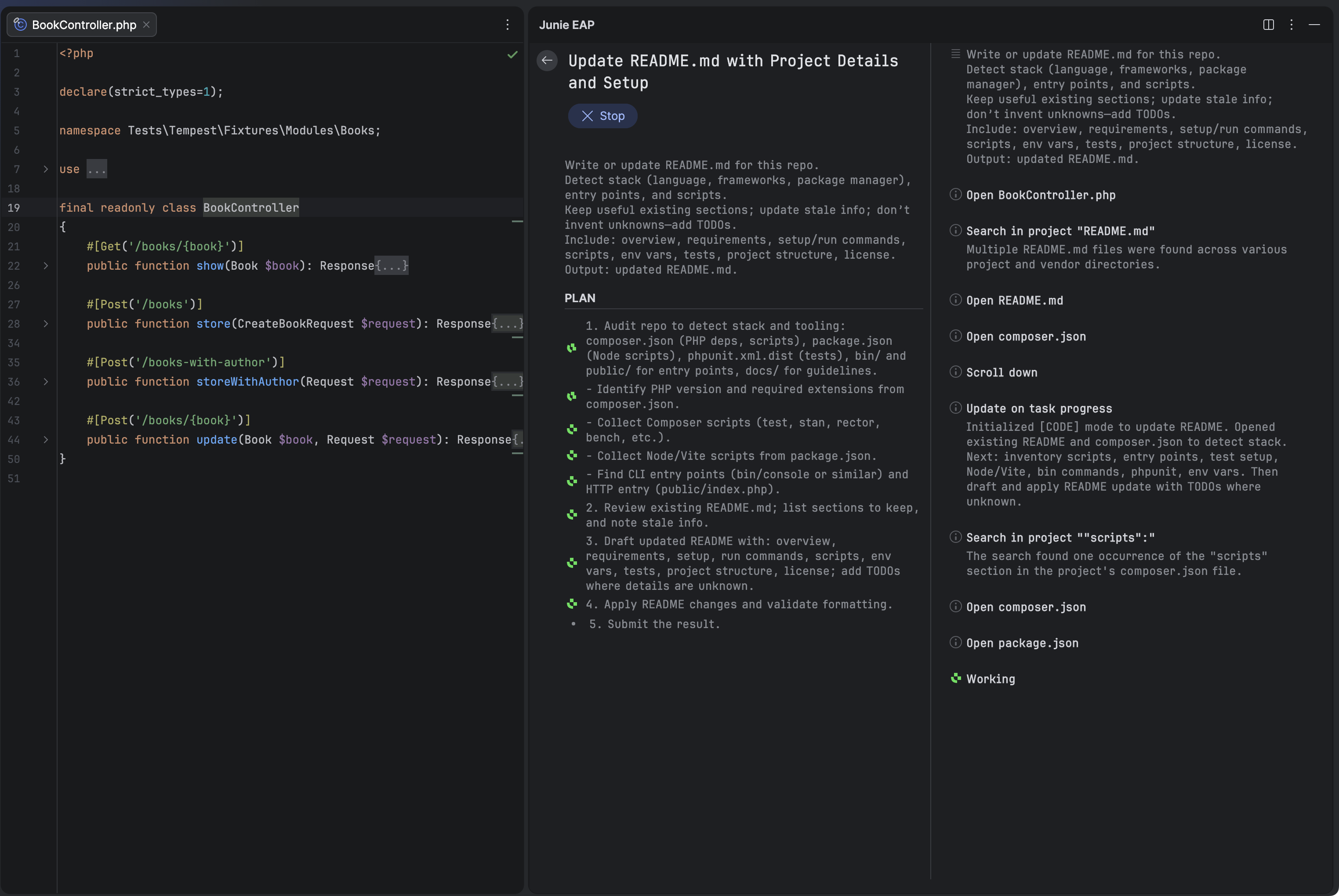Unfold the update function body
This screenshot has width=1339, height=896.
46,439
